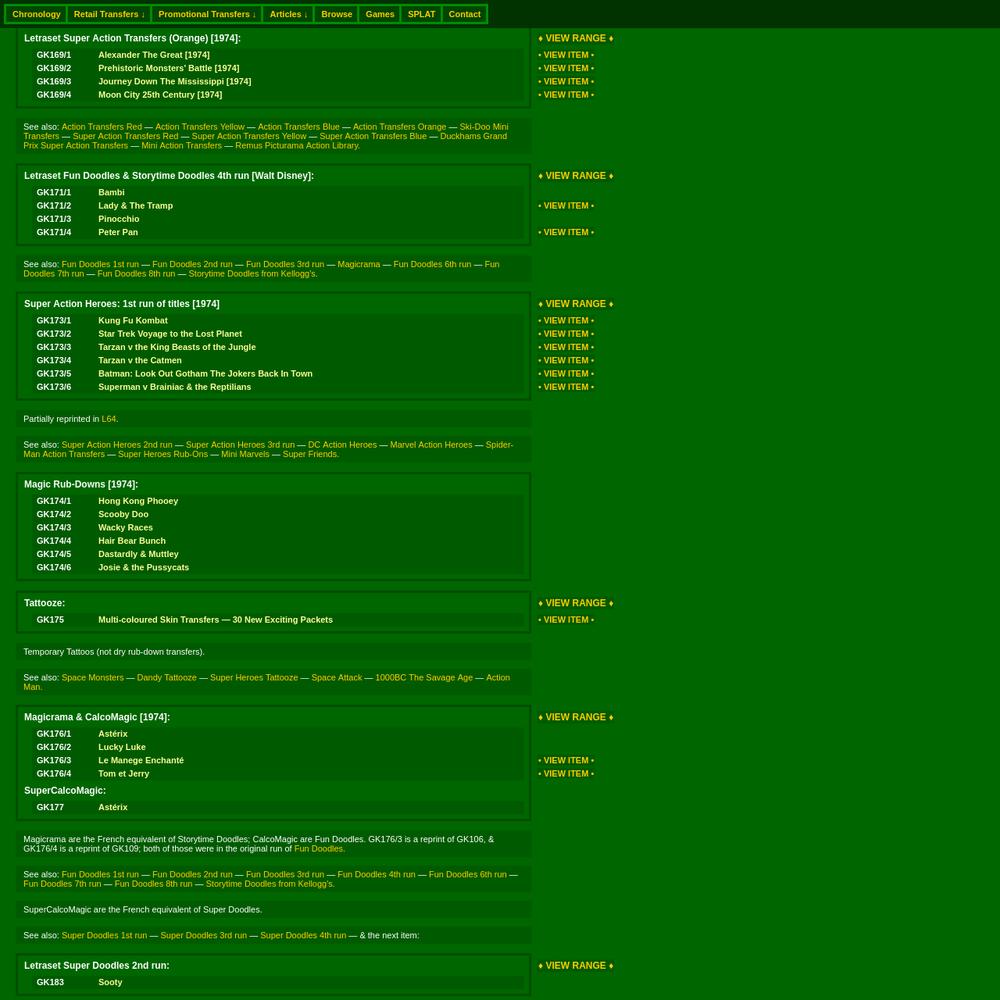1000x1000 pixels.
Task: Click the Josie & the Pussycats title
Action: tap(143, 568)
